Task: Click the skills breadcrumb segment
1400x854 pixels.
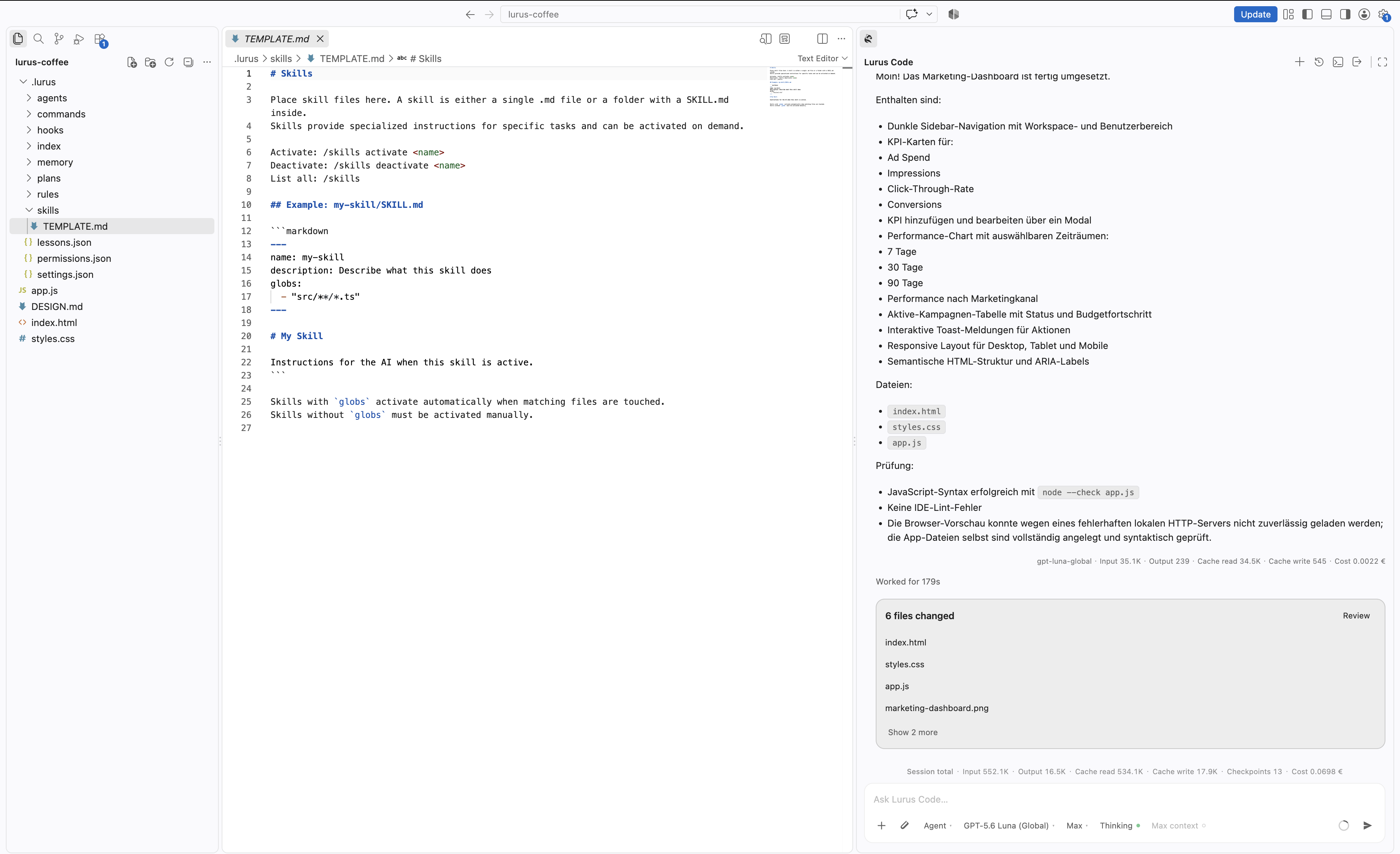Action: pos(281,58)
